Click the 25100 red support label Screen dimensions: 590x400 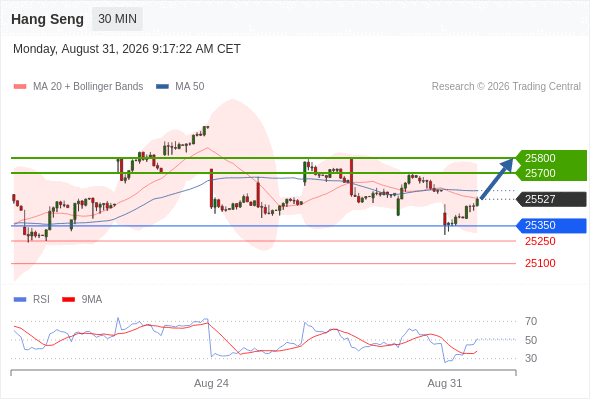coord(540,263)
